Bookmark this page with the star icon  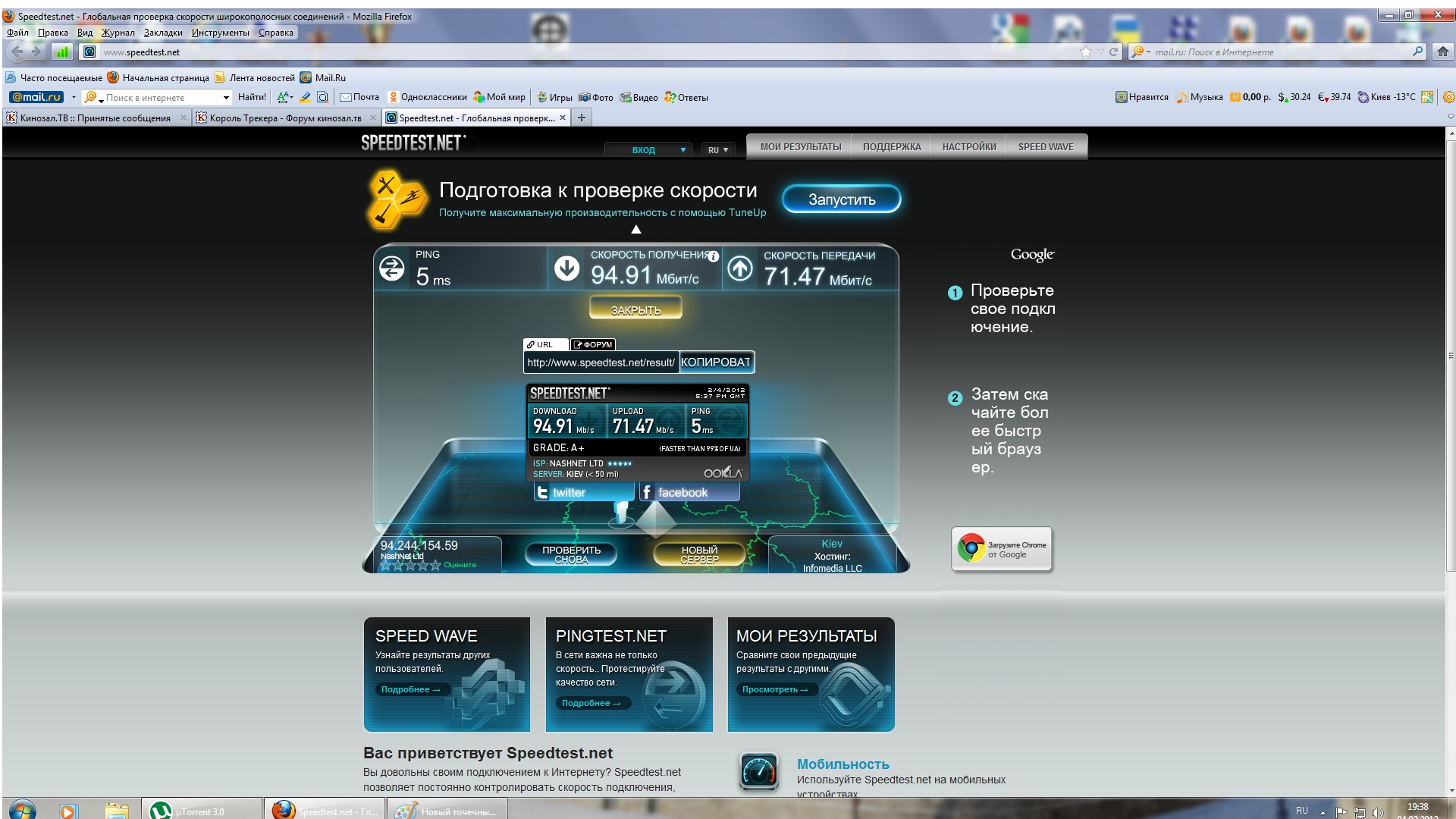point(1085,52)
